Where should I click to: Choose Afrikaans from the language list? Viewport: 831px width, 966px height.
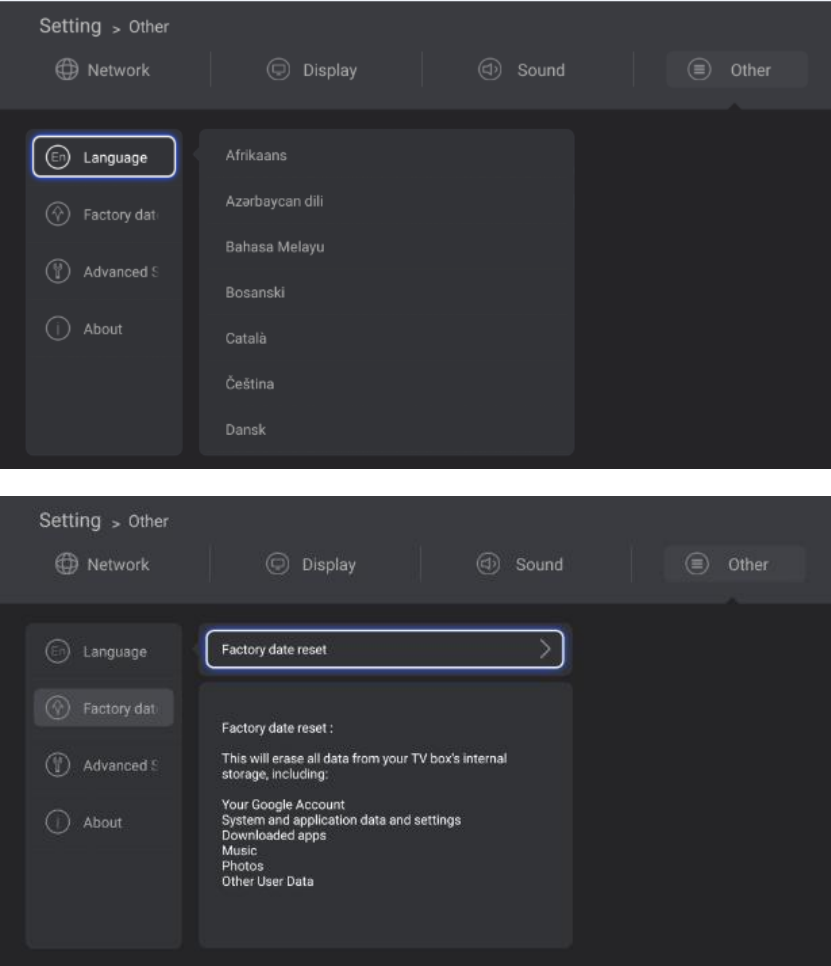(256, 155)
